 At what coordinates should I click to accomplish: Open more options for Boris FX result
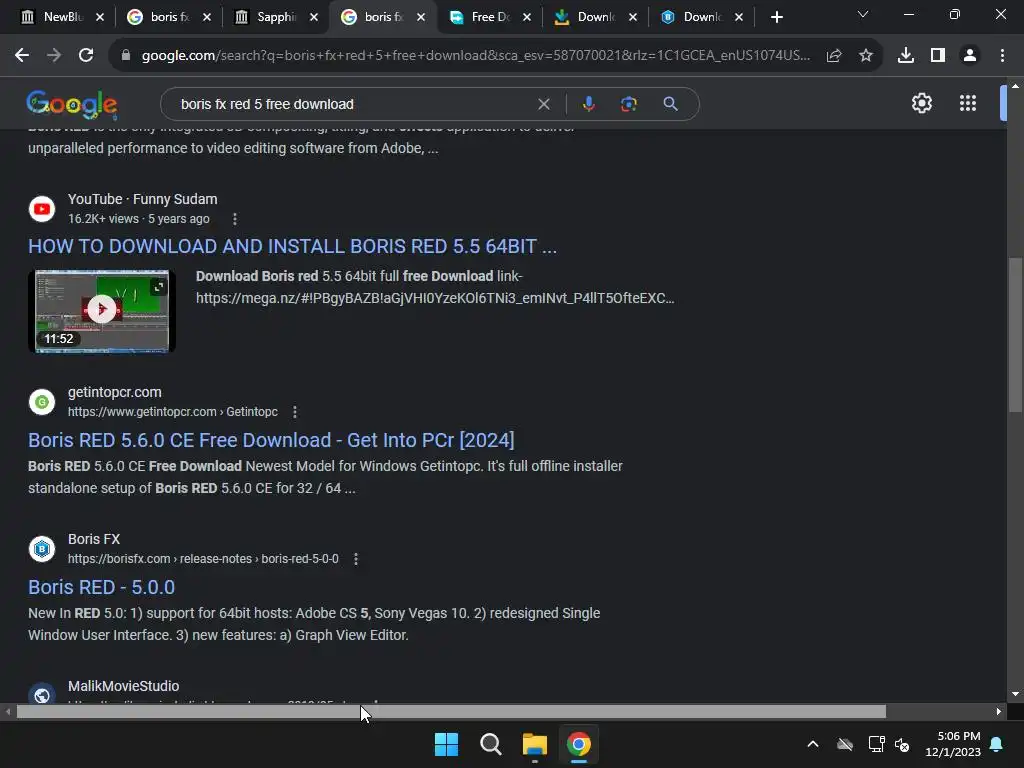point(356,559)
